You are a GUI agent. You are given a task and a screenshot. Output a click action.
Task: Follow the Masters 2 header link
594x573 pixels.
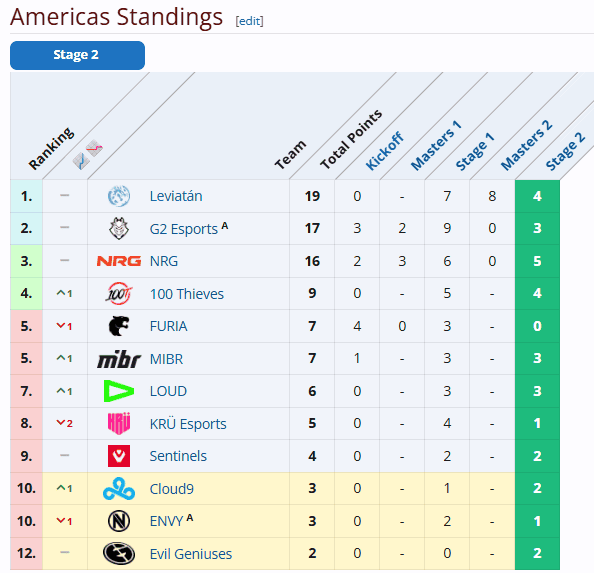[526, 145]
